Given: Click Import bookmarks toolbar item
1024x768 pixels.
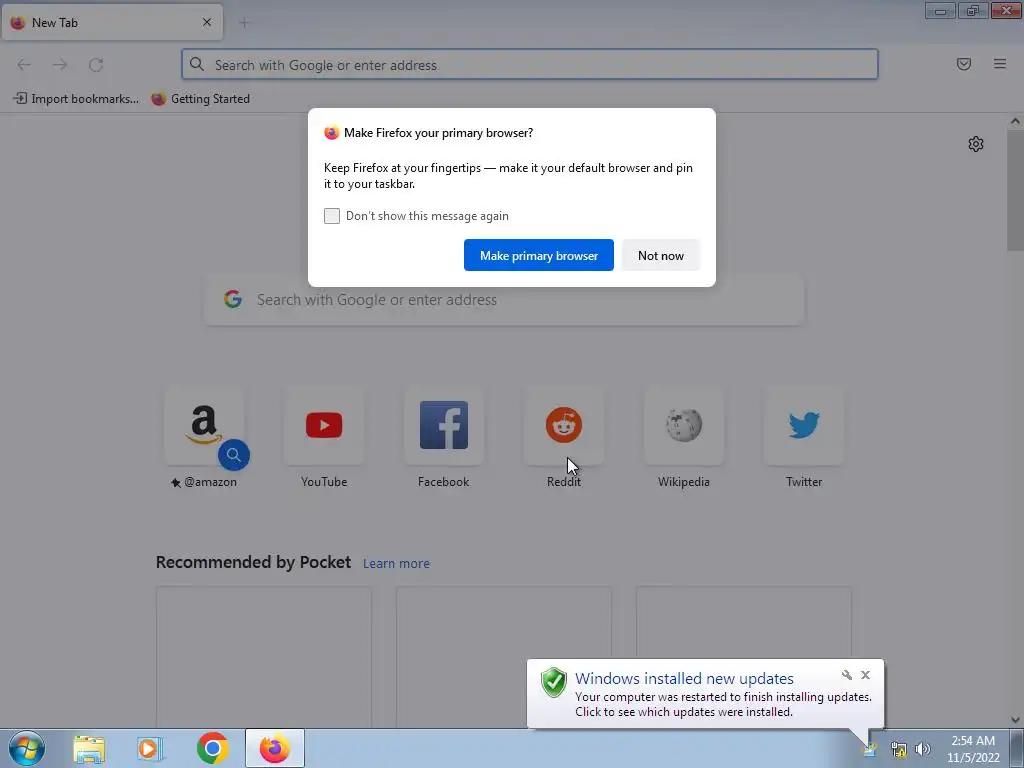Looking at the screenshot, I should [x=76, y=99].
